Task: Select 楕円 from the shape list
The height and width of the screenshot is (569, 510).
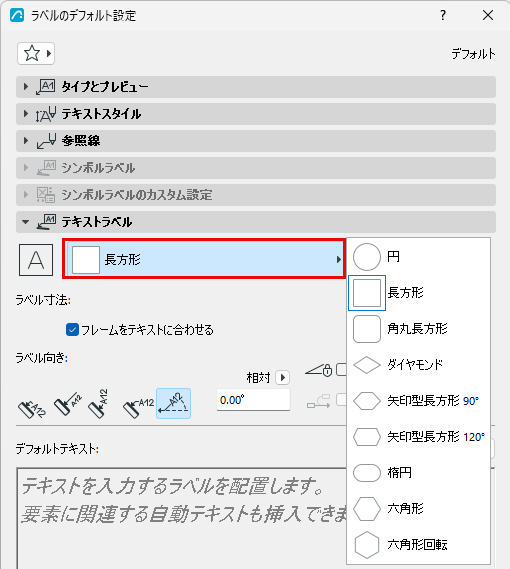Action: pos(419,472)
